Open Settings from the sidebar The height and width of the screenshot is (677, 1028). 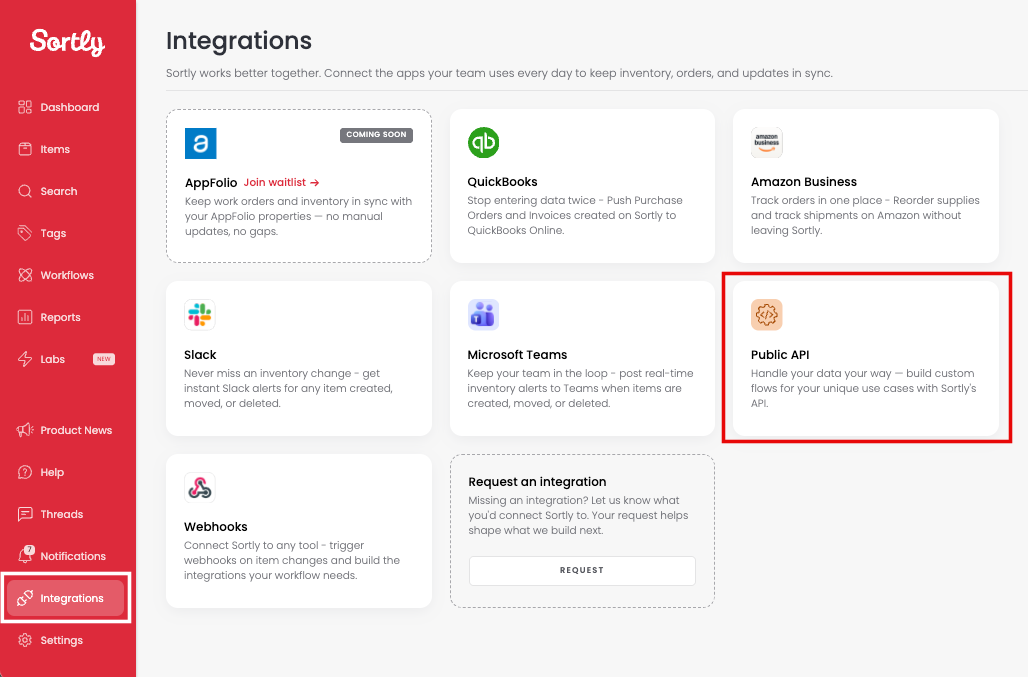pyautogui.click(x=62, y=640)
